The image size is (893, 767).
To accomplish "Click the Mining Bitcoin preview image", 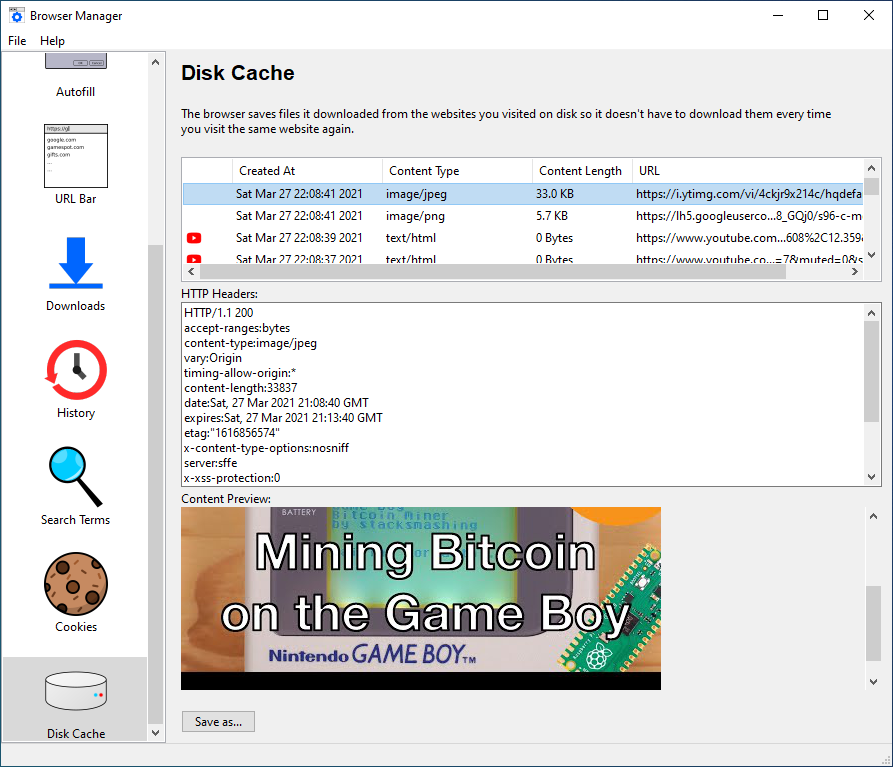I will coord(421,598).
